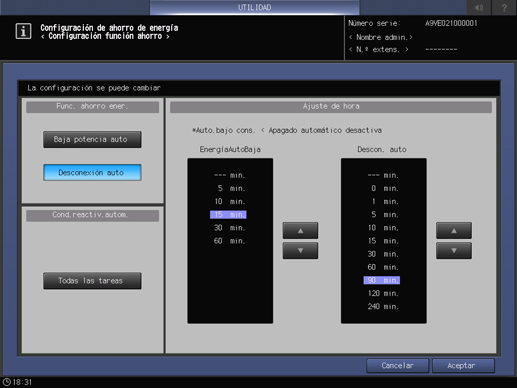The image size is (517, 388).
Task: Choose 30 min. in EnergíaAutoBaja list
Action: pyautogui.click(x=229, y=228)
